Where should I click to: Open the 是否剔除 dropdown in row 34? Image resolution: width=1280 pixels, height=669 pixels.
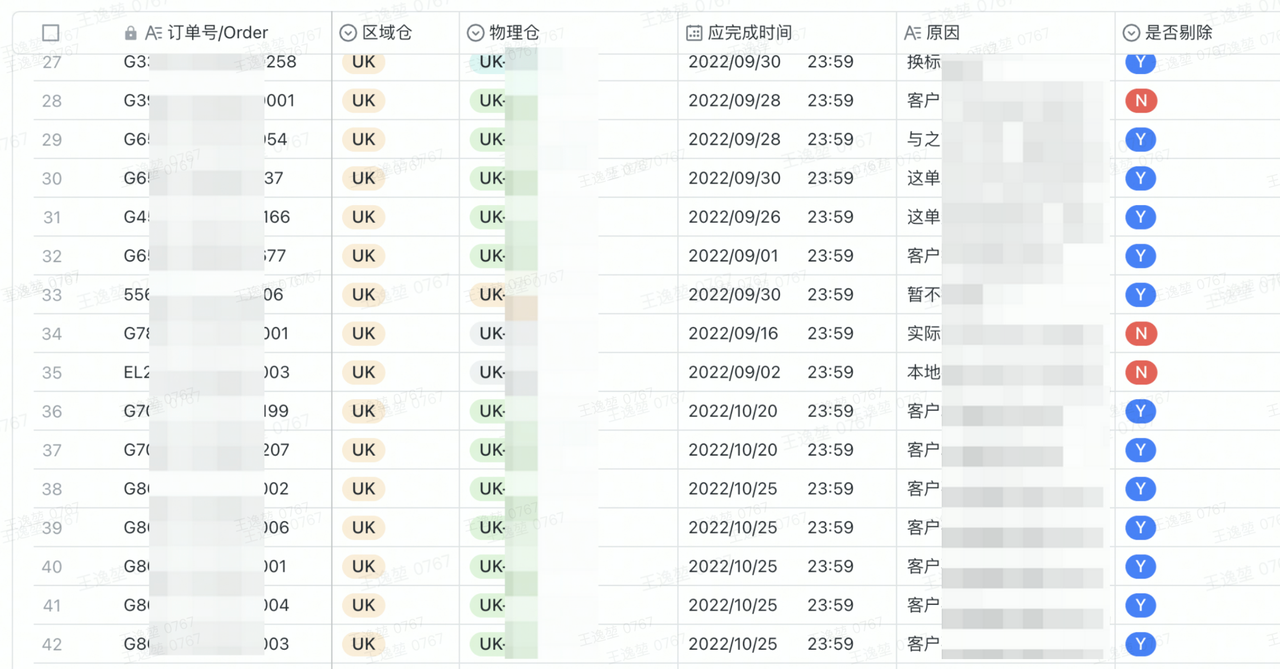point(1140,334)
